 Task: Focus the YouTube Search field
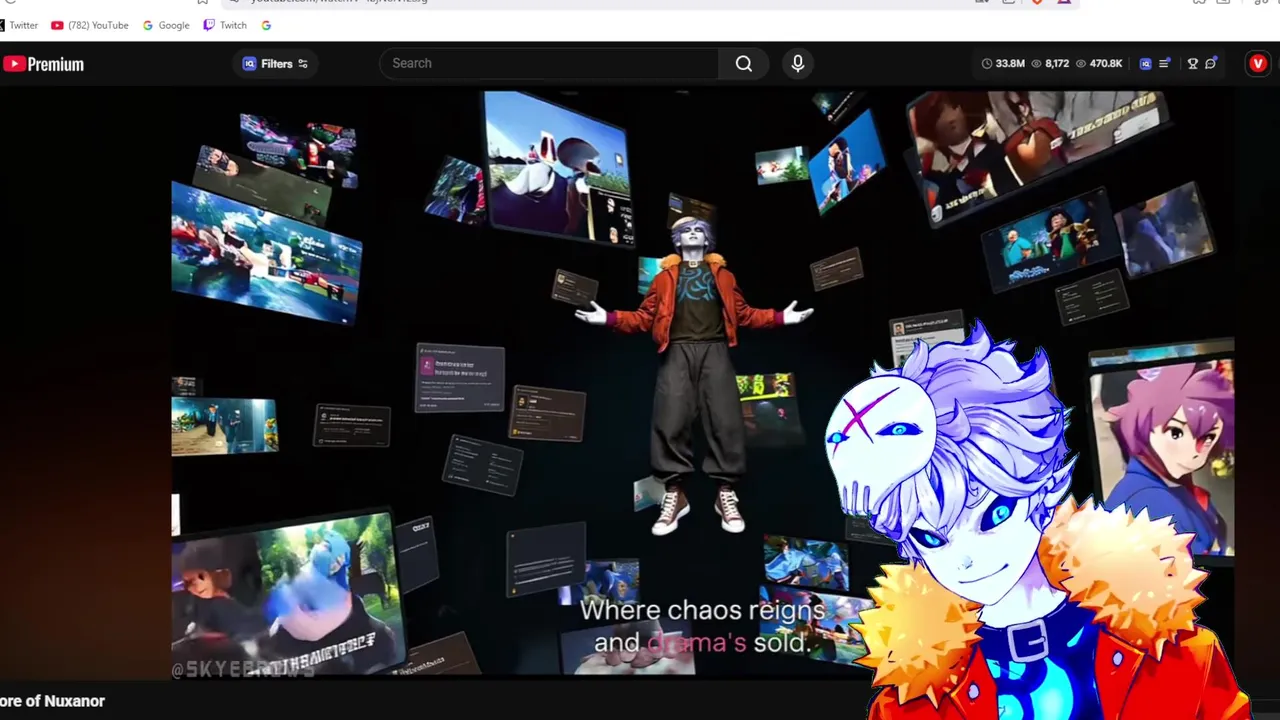pyautogui.click(x=548, y=63)
